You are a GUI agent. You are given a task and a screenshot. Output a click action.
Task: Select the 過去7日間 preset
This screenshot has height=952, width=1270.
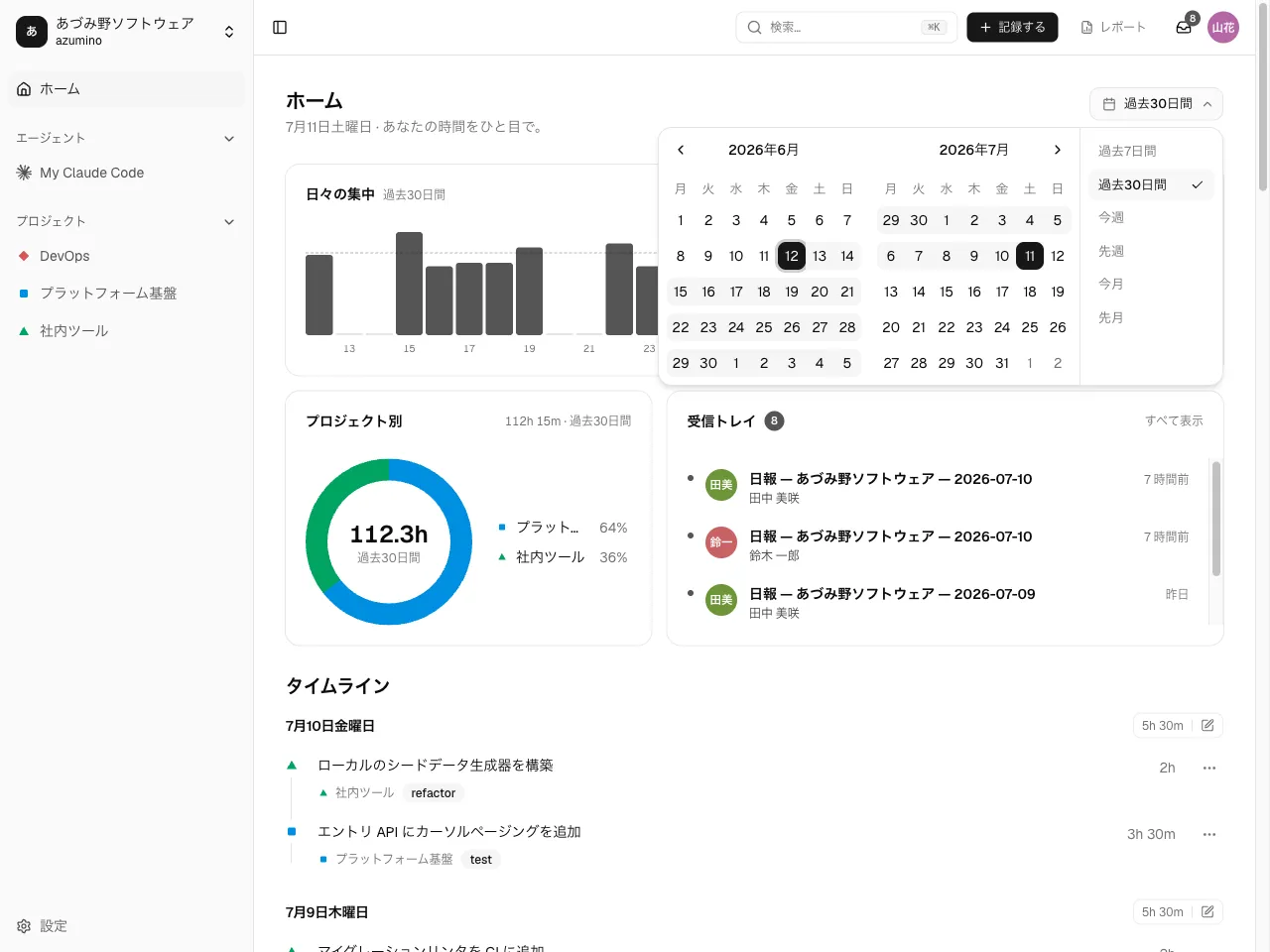1151,151
